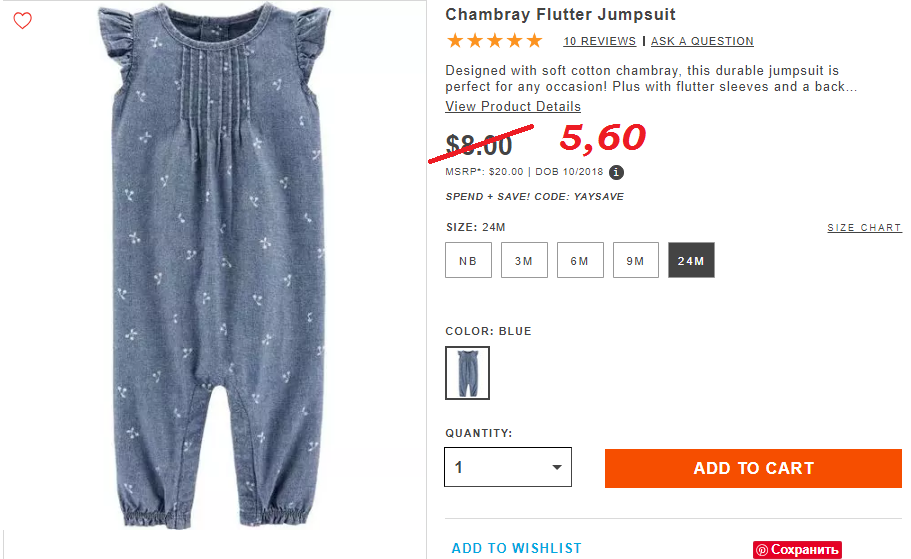Click the heart favorite icon

pos(23,20)
